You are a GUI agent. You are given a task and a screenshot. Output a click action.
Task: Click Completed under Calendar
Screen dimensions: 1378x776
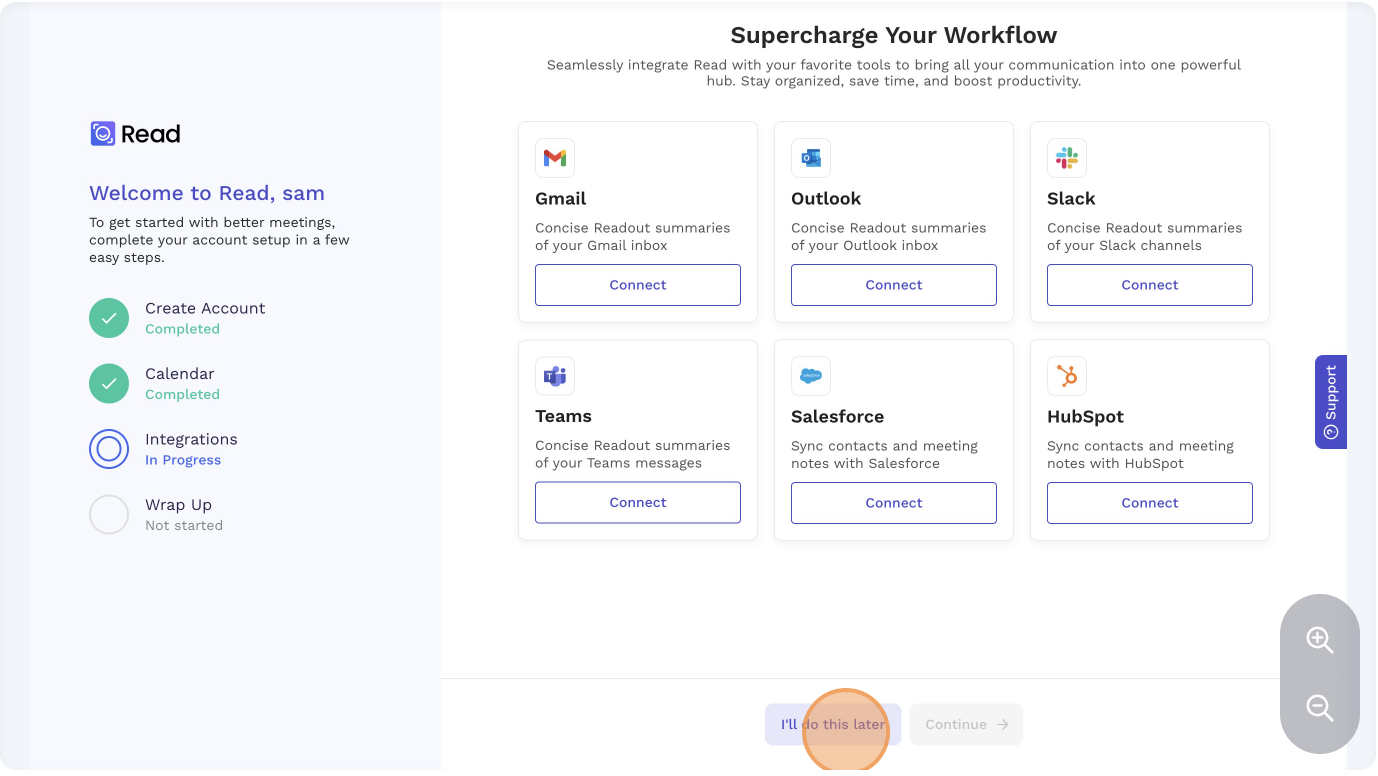[x=182, y=394]
